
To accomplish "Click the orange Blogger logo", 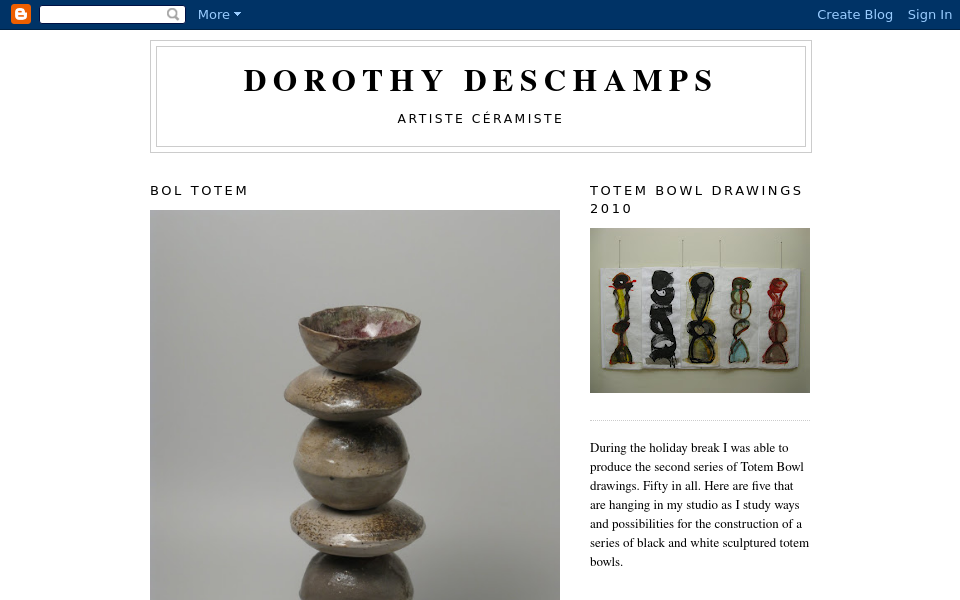I will coord(20,14).
